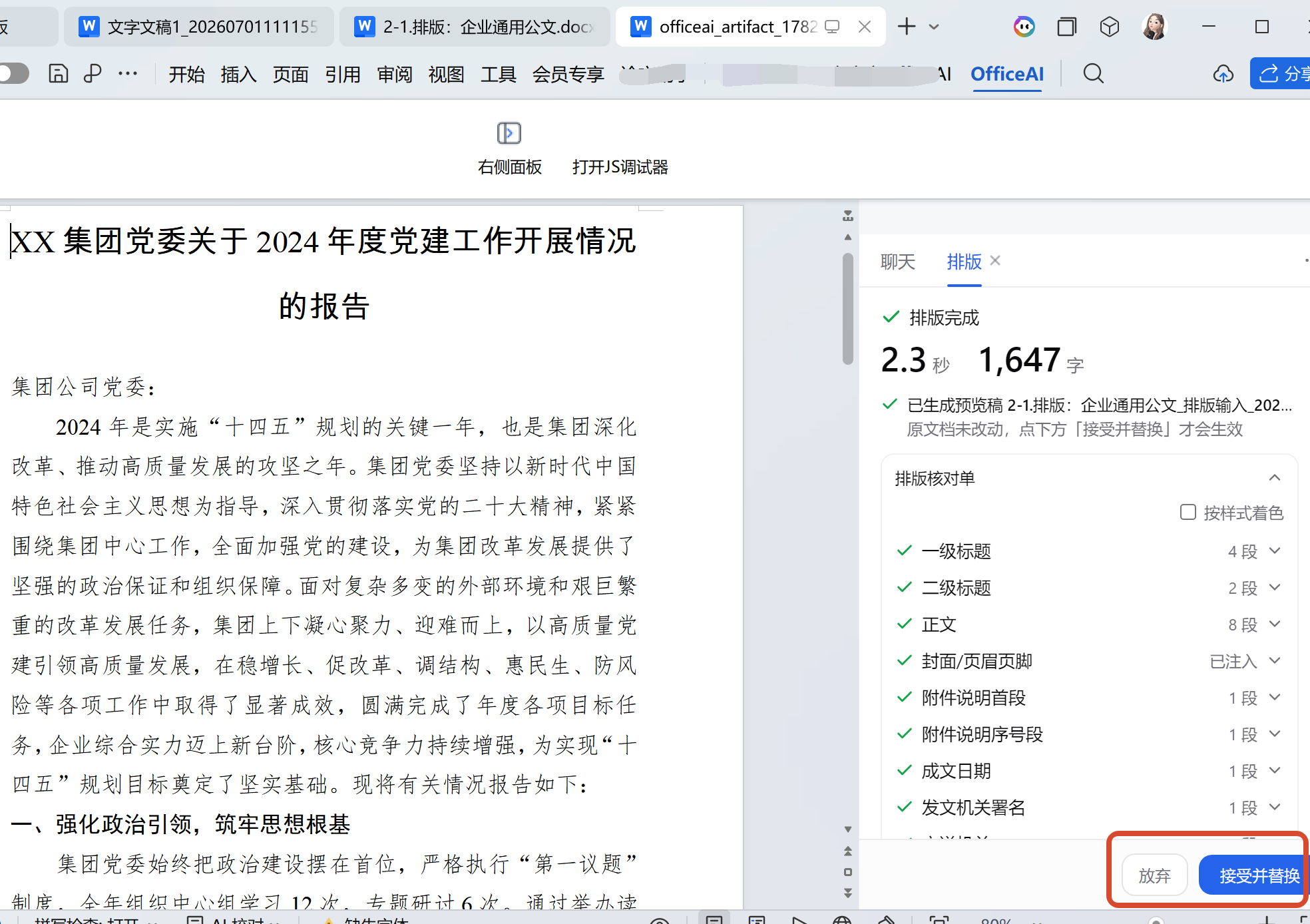Click the 已生成预览稿 file name line

[x=1100, y=405]
